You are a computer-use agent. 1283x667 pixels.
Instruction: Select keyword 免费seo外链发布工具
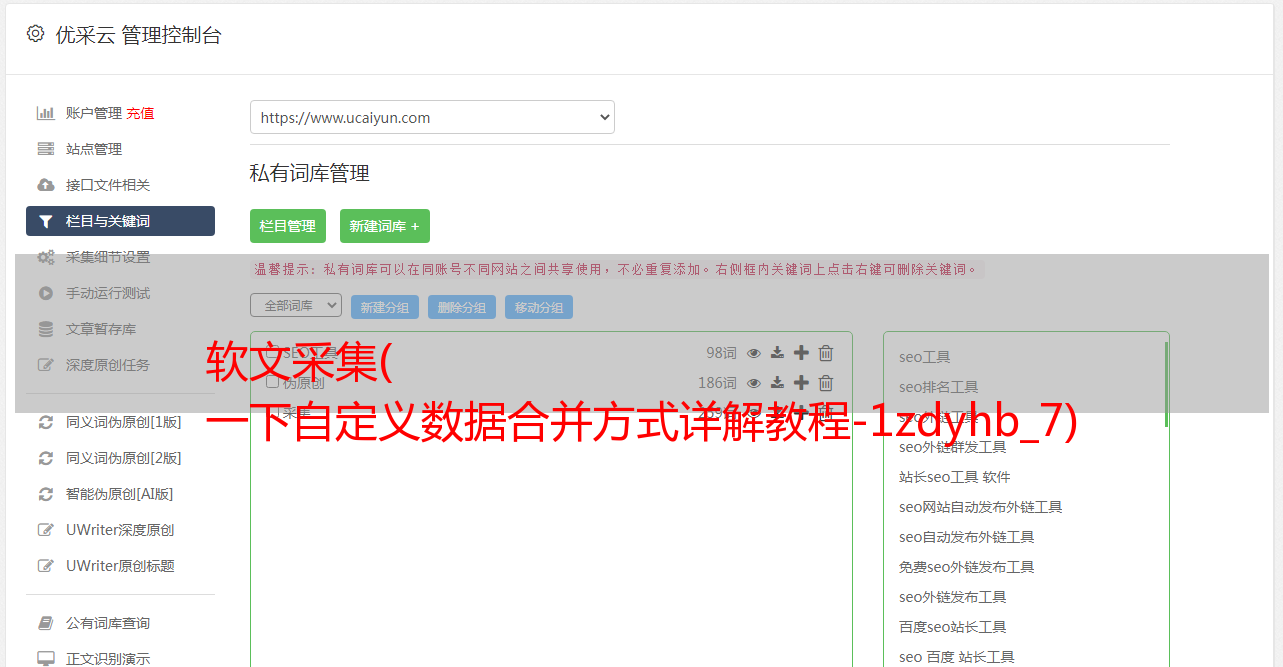tap(967, 567)
